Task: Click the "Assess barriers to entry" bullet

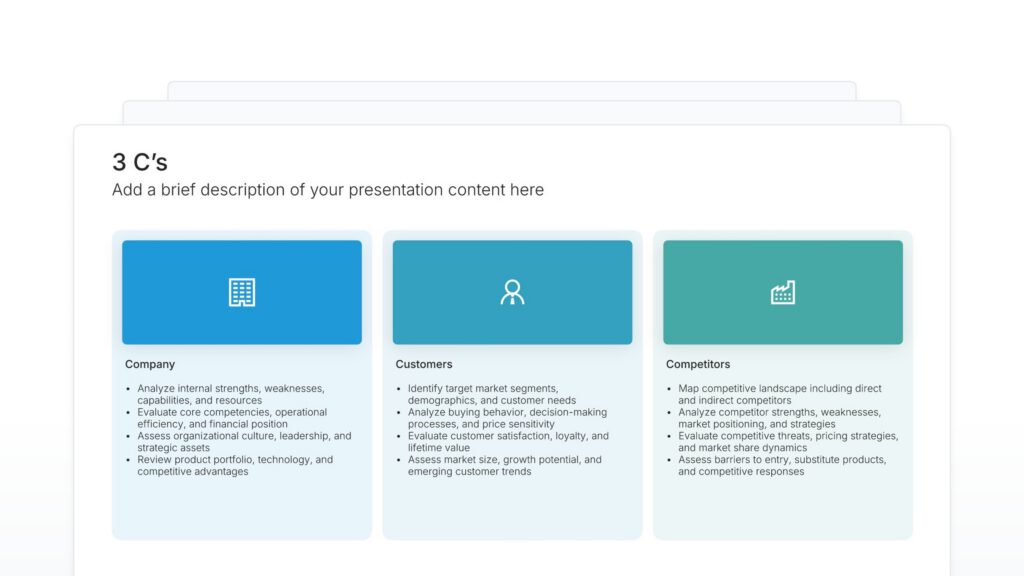Action: tap(782, 466)
